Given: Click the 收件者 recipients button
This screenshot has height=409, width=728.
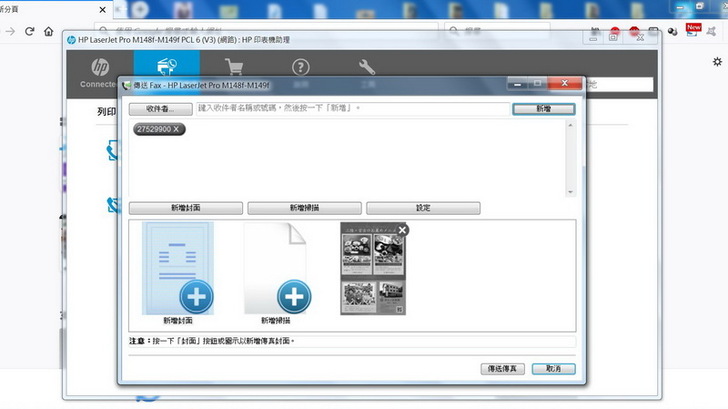Looking at the screenshot, I should [x=160, y=109].
